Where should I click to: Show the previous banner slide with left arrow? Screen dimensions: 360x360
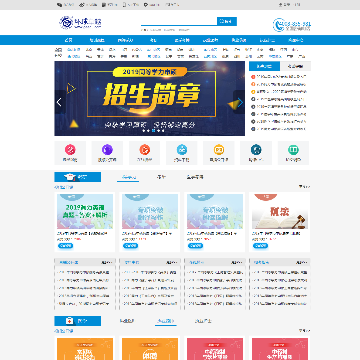[59, 102]
